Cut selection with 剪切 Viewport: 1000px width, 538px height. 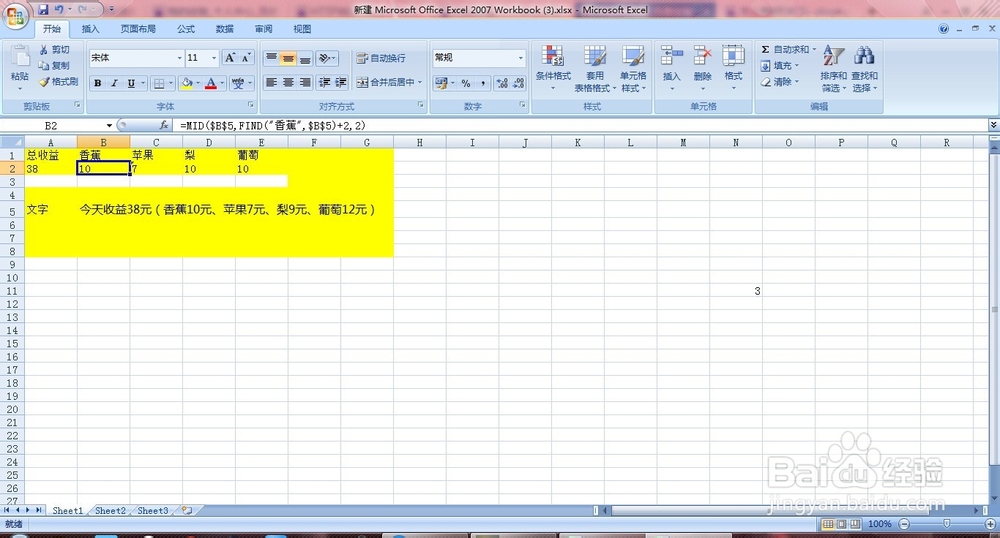click(54, 50)
